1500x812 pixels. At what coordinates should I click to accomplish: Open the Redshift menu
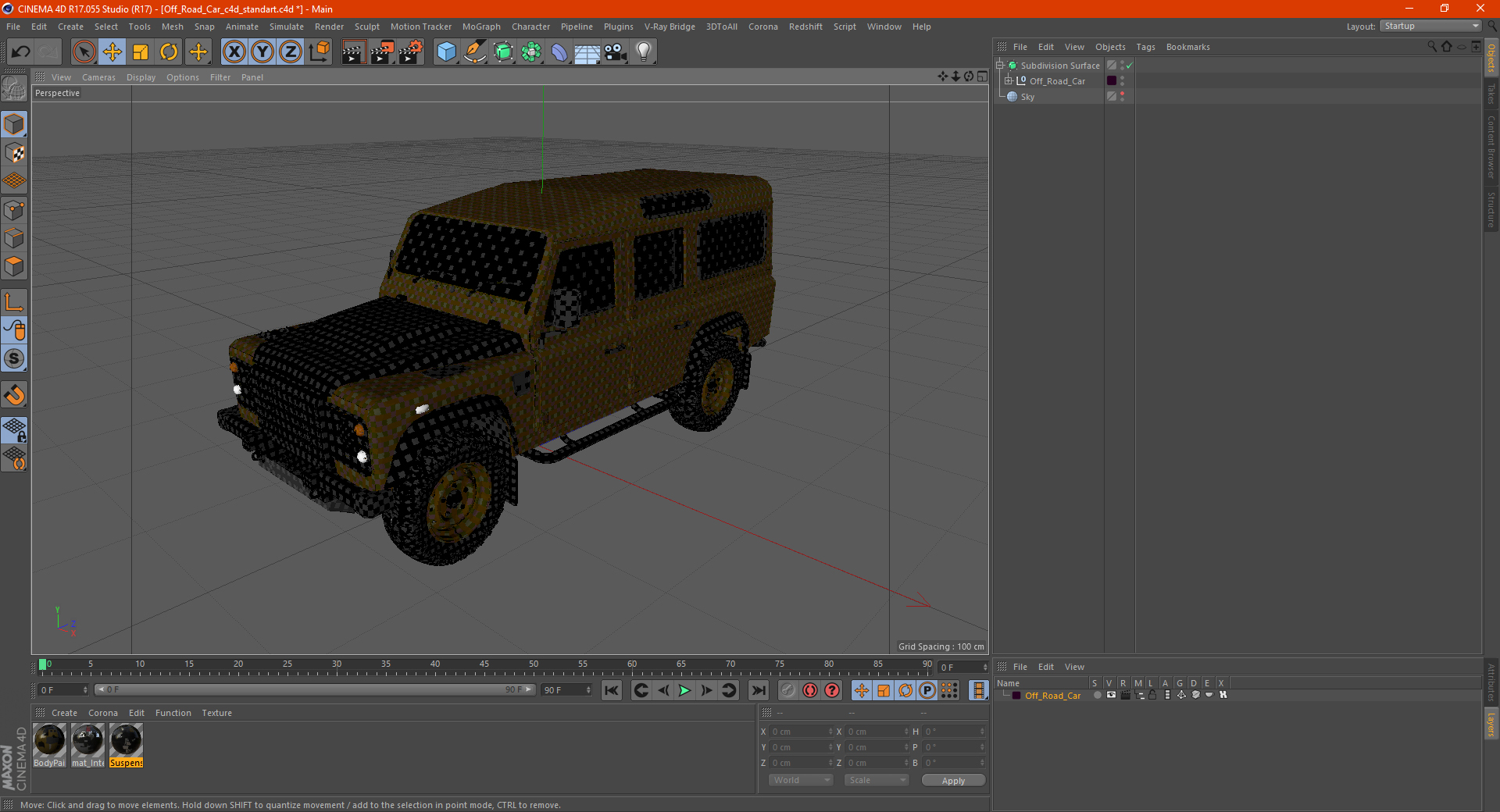coord(805,27)
